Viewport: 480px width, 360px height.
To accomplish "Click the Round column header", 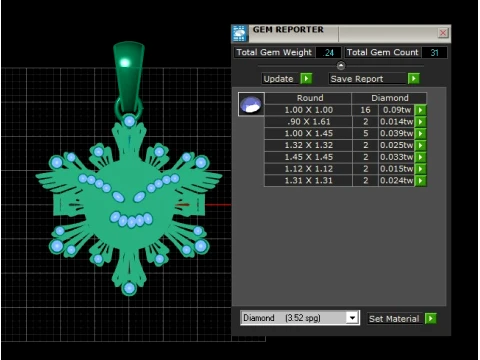I will (x=310, y=98).
